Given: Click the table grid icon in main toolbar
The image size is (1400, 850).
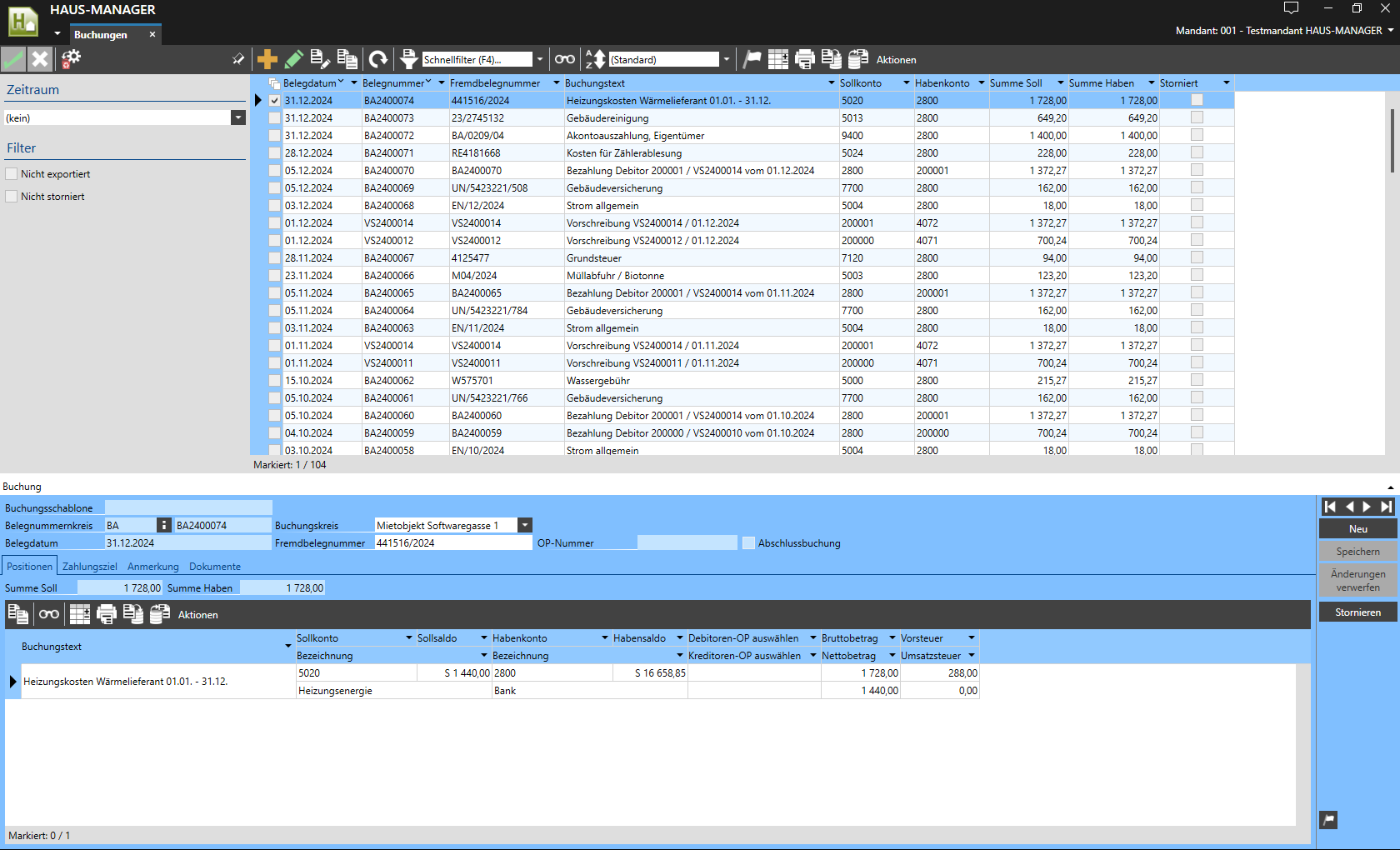Looking at the screenshot, I should [x=778, y=59].
